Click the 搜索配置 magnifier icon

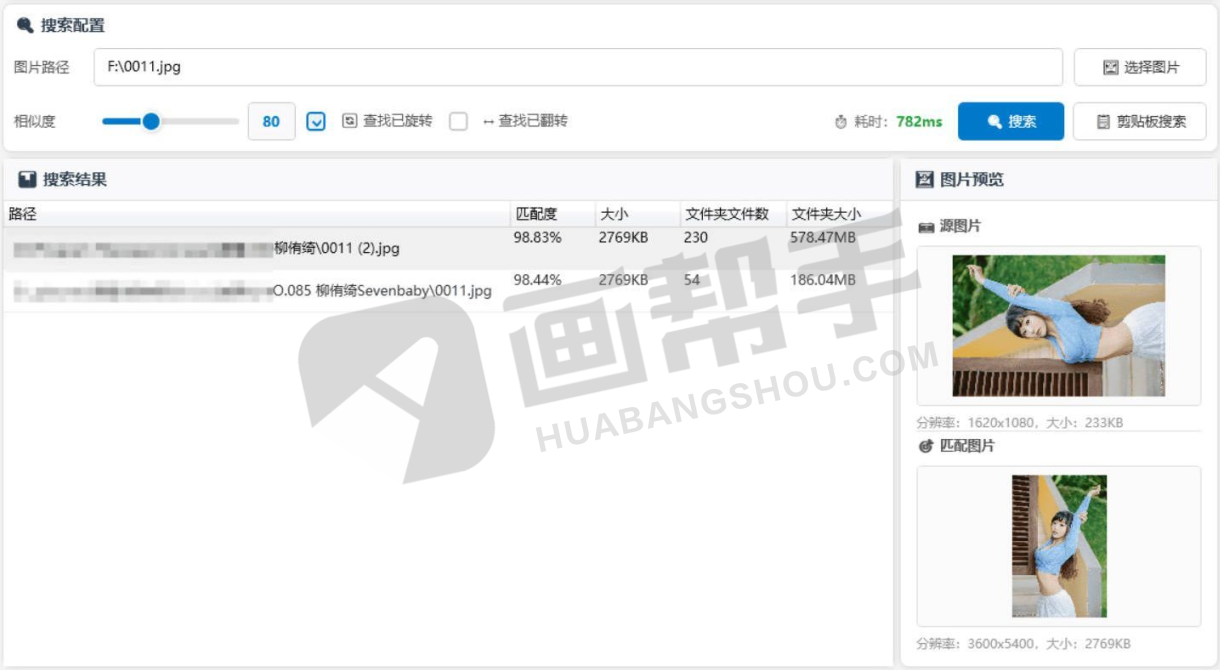pyautogui.click(x=25, y=26)
